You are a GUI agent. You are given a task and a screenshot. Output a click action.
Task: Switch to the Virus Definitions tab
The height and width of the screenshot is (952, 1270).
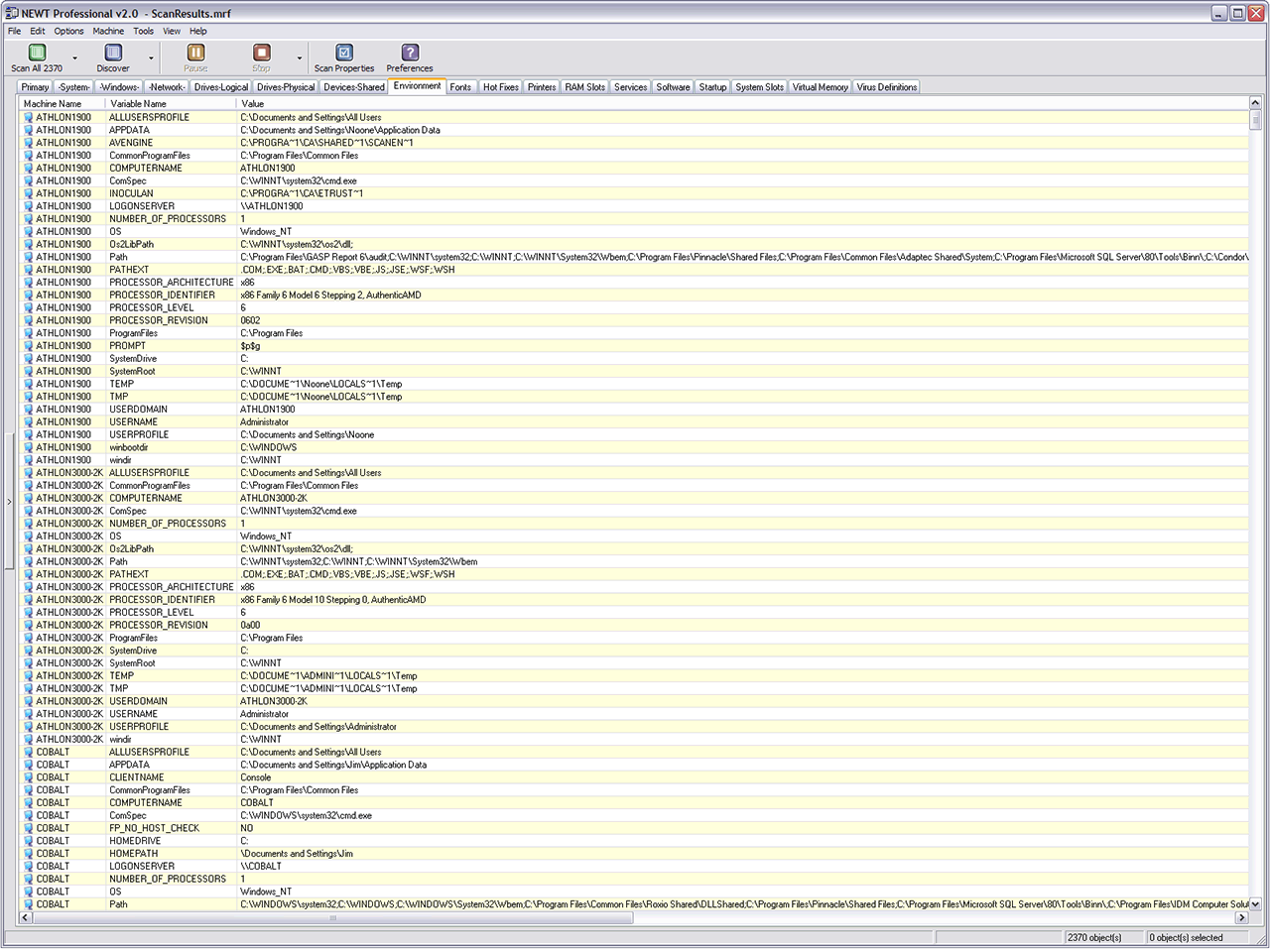tap(886, 87)
